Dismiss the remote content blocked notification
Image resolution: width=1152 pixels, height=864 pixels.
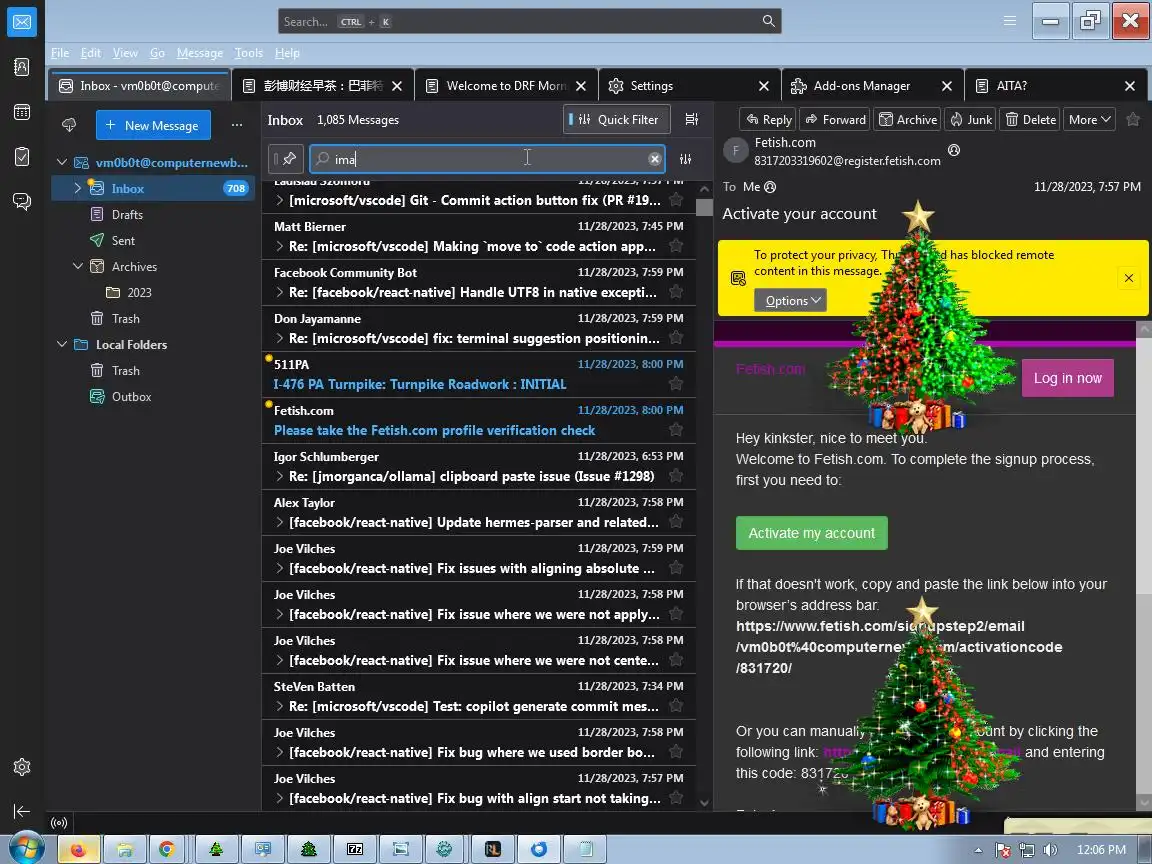click(x=1128, y=278)
